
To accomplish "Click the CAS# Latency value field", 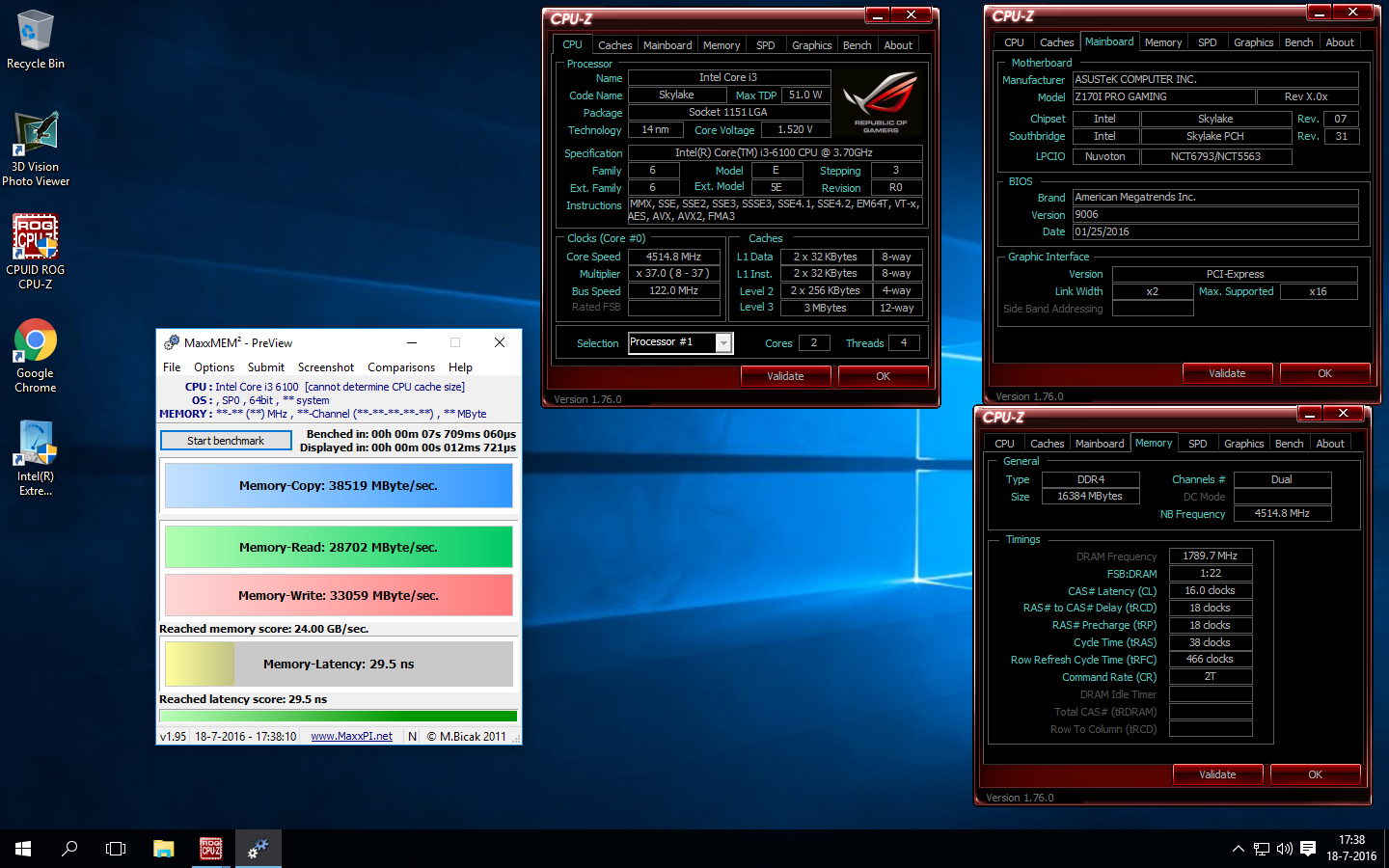I will pos(1211,590).
